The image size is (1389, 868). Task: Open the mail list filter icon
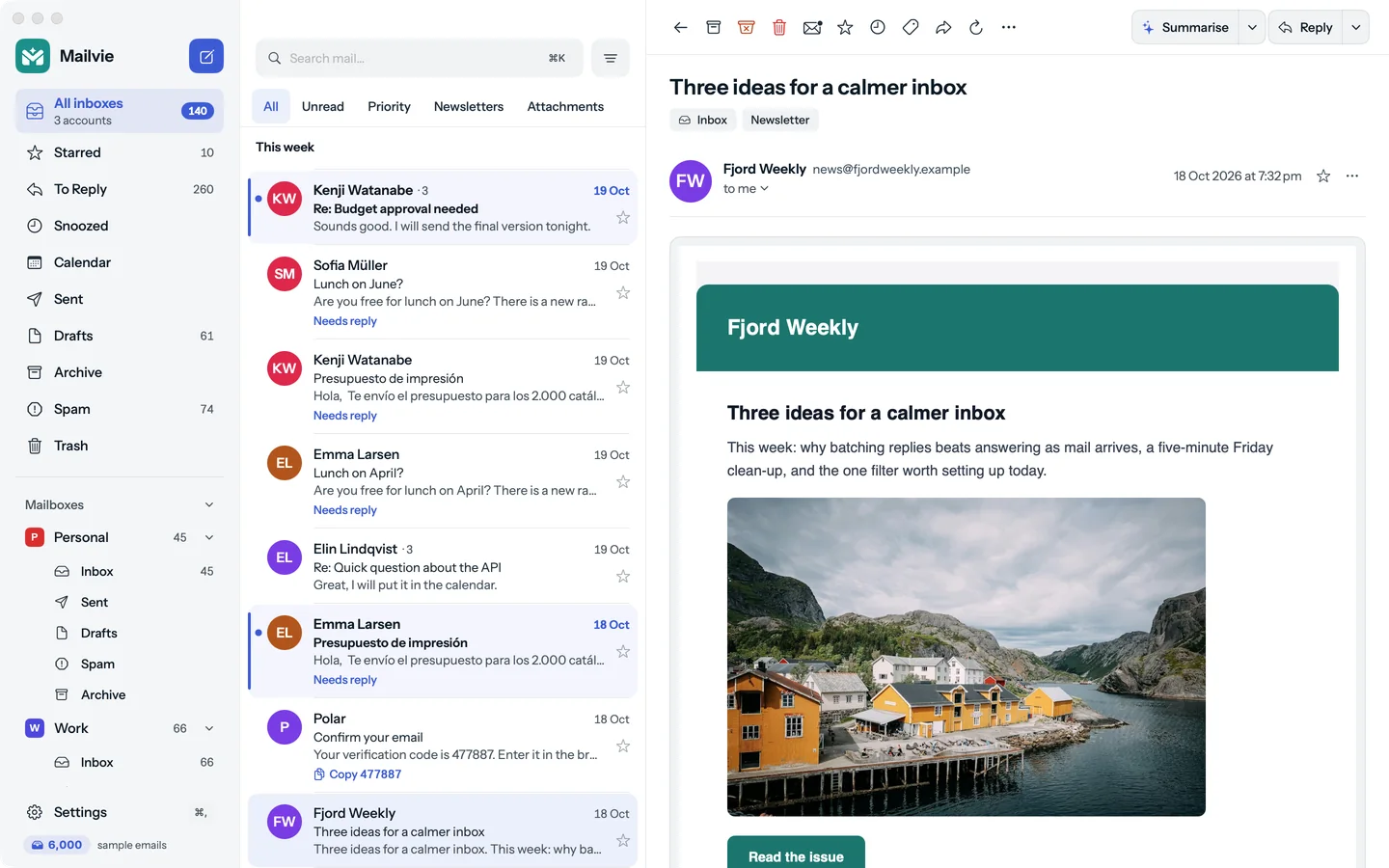(611, 58)
